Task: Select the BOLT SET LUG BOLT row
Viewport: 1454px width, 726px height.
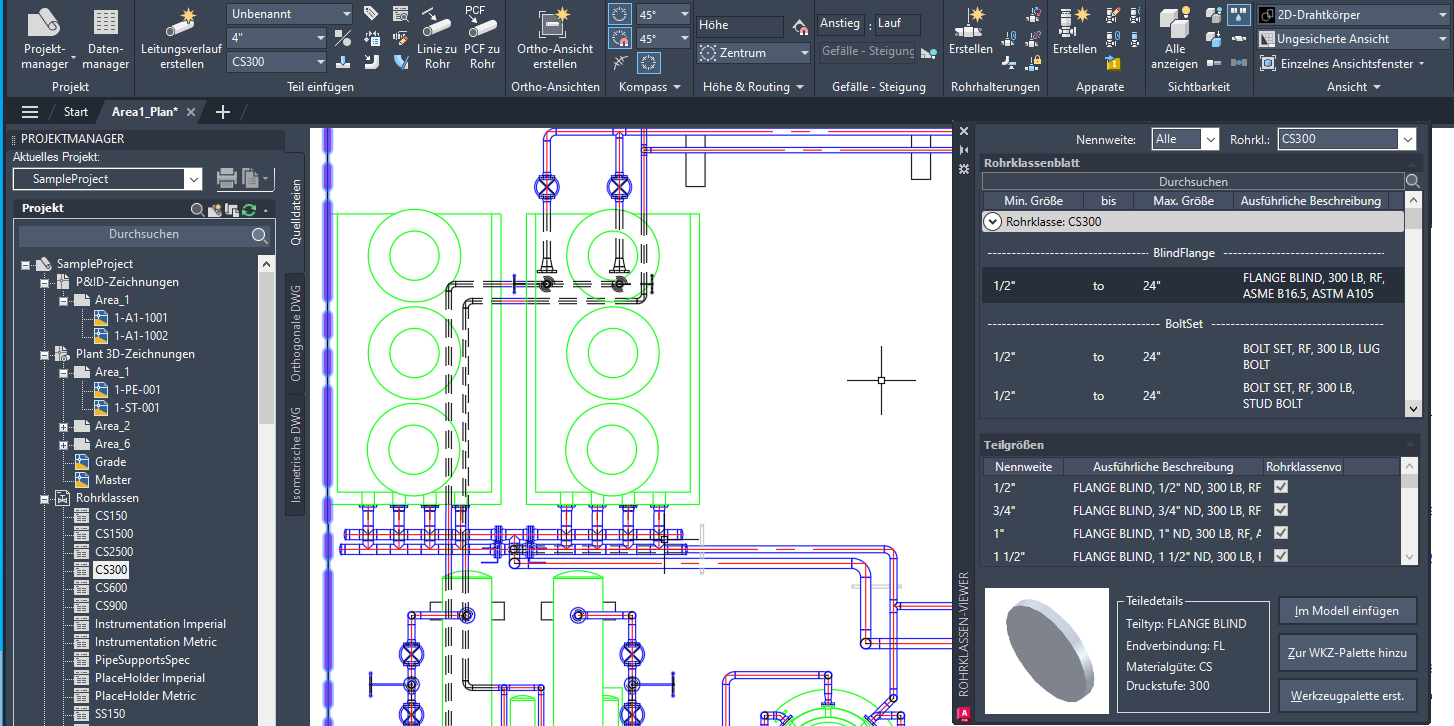Action: [x=1192, y=357]
